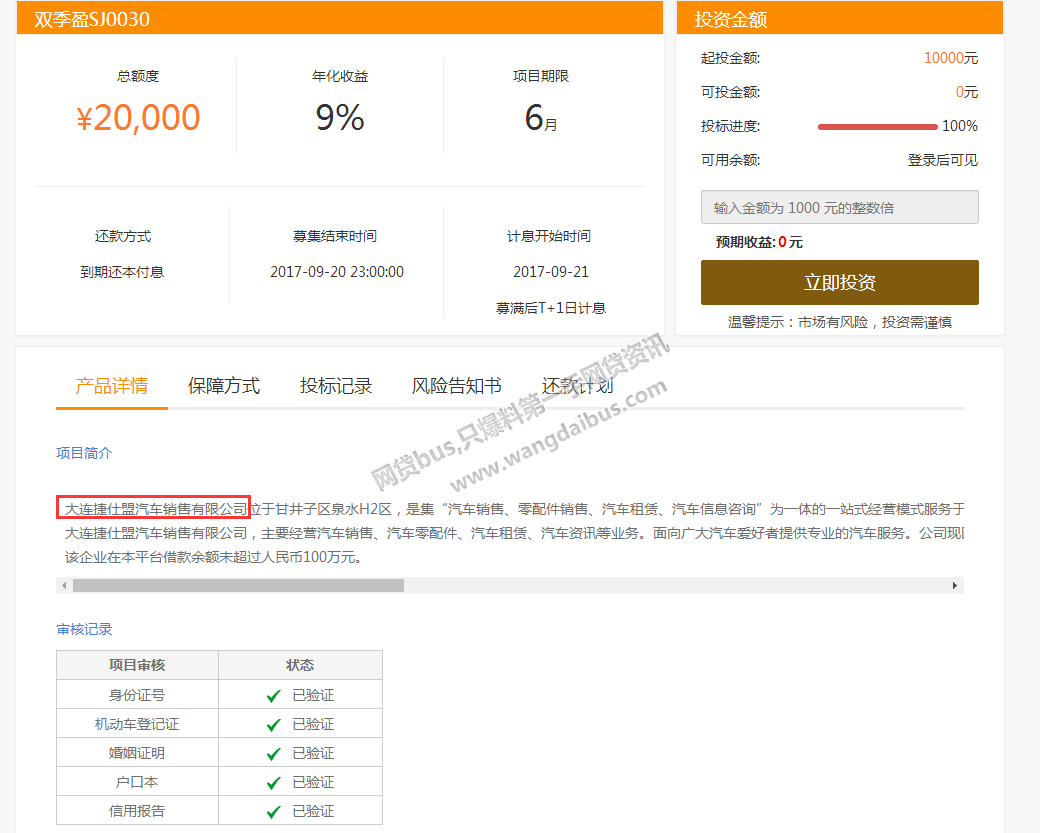The image size is (1040, 833).
Task: Click the 登录后可见 balance text
Action: pos(942,160)
